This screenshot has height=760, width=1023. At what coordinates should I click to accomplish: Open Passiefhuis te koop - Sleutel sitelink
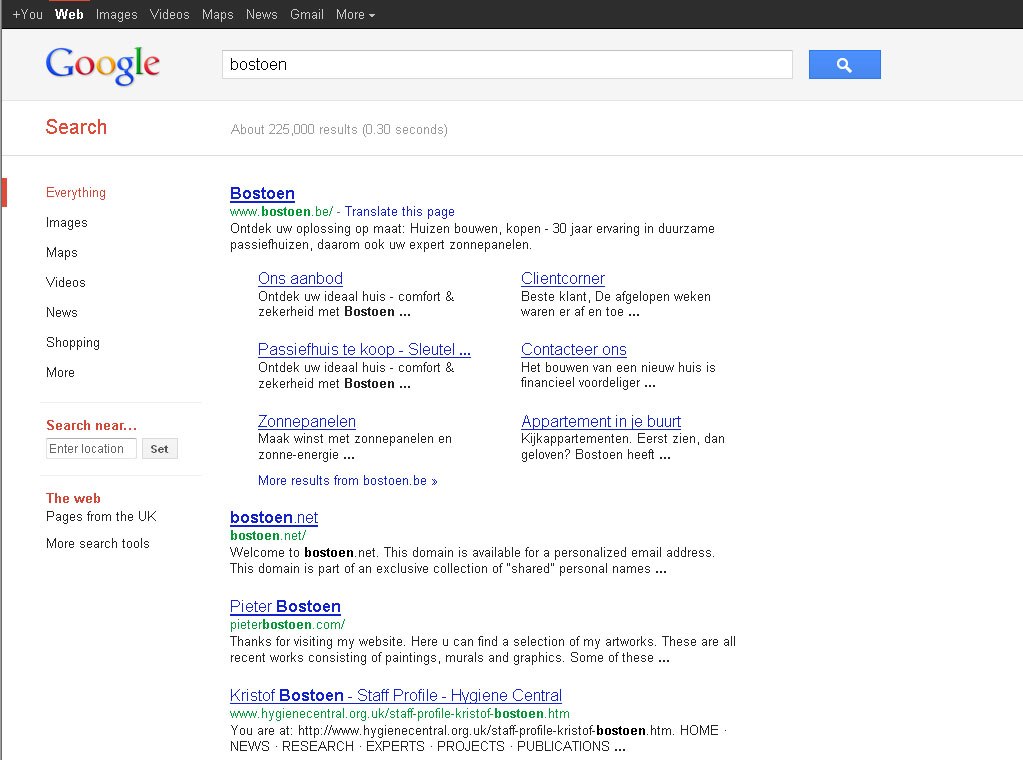pos(364,350)
